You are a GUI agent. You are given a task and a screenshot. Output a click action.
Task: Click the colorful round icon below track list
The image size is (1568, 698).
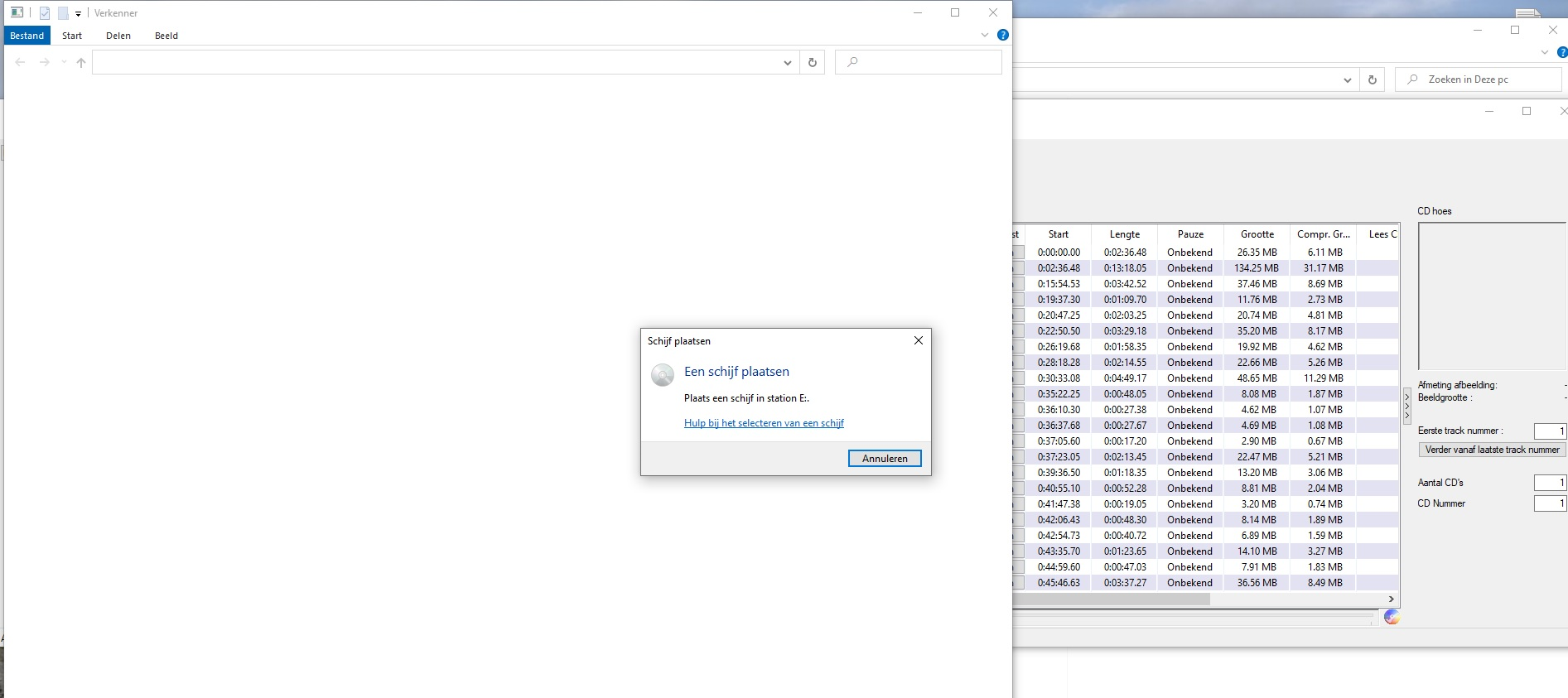[1392, 617]
